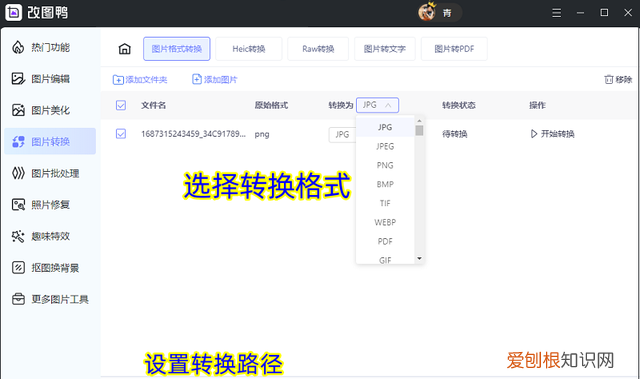
Task: Open 抠图换背景 sidebar item label
Action: 55,268
